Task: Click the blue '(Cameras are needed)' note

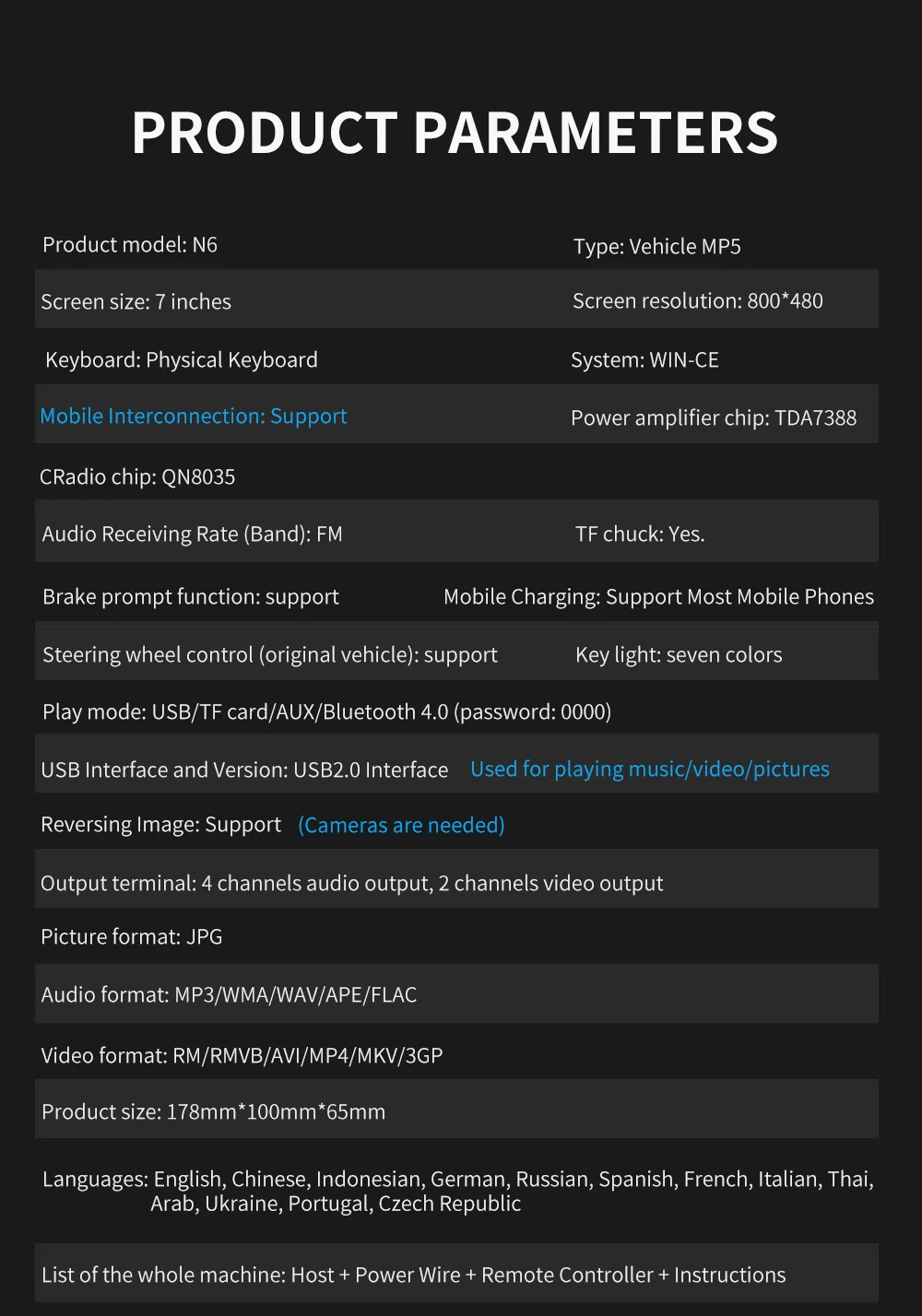Action: pos(401,825)
